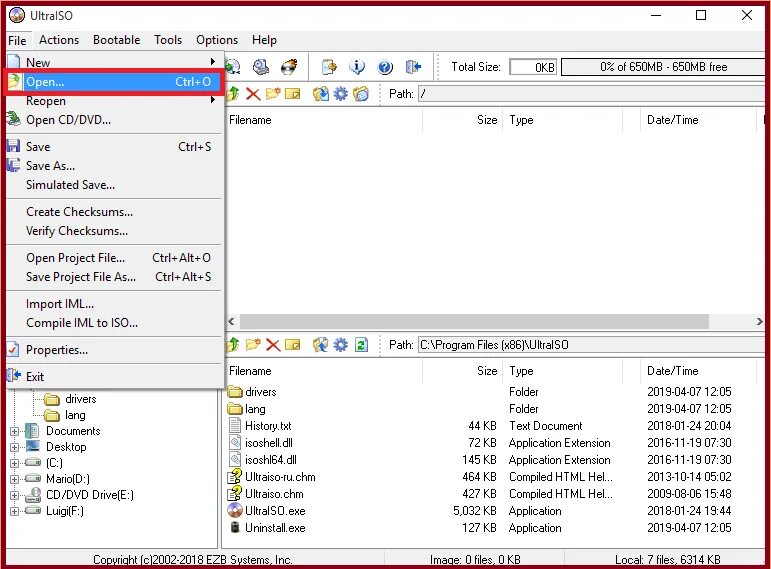The width and height of the screenshot is (771, 569).
Task: Click the red X delete icon in image toolbar
Action: point(253,94)
